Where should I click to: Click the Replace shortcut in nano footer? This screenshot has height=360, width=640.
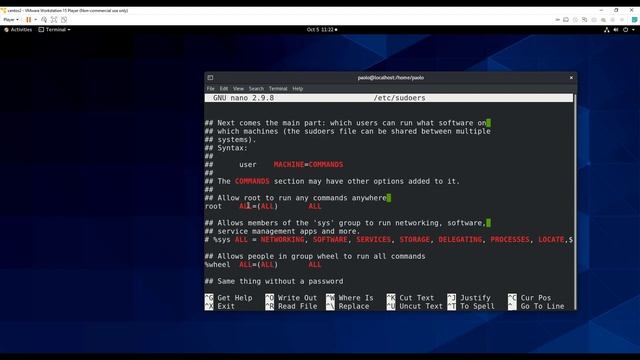point(347,307)
